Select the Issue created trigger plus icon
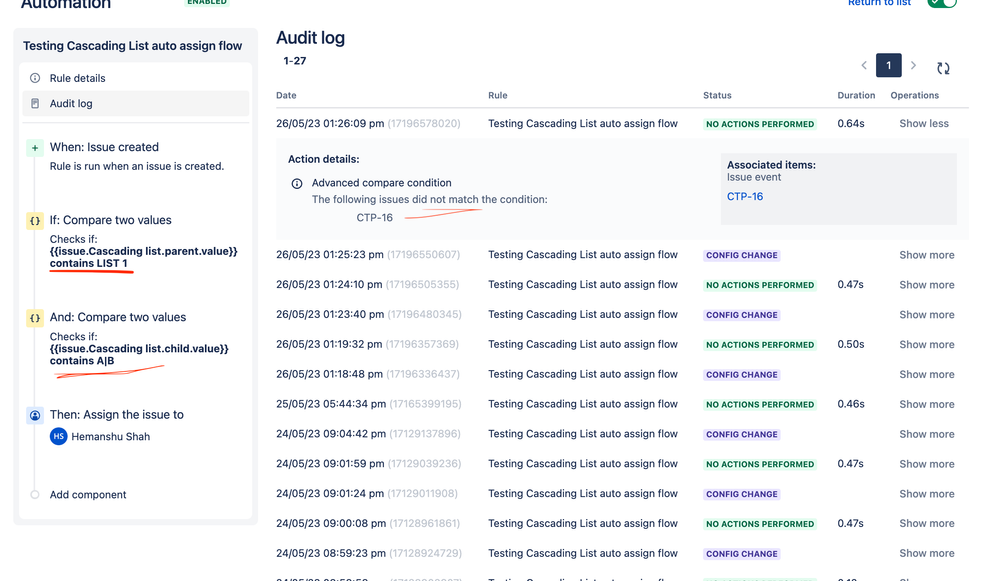 click(35, 148)
